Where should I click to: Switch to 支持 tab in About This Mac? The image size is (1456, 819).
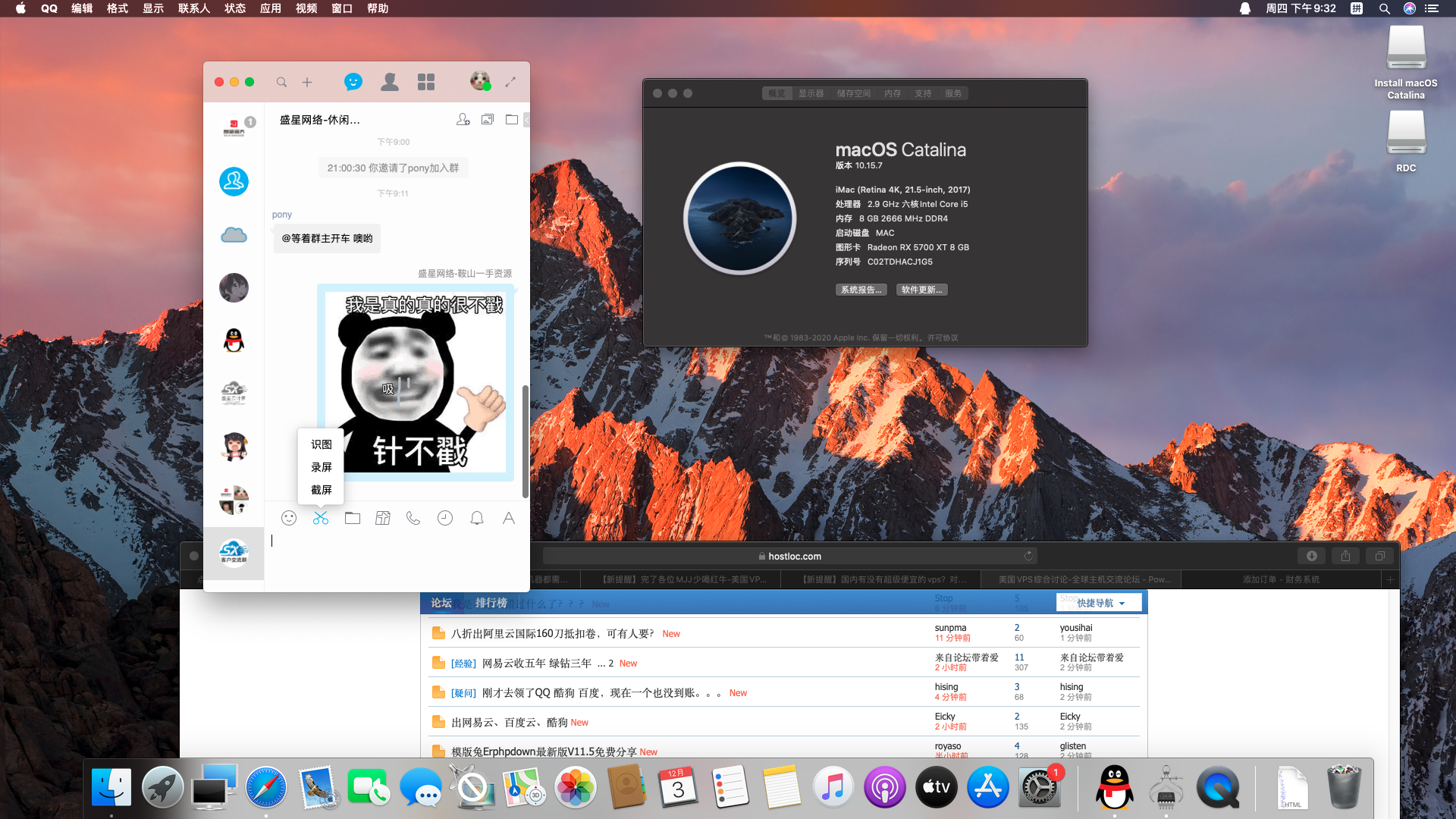click(x=923, y=93)
